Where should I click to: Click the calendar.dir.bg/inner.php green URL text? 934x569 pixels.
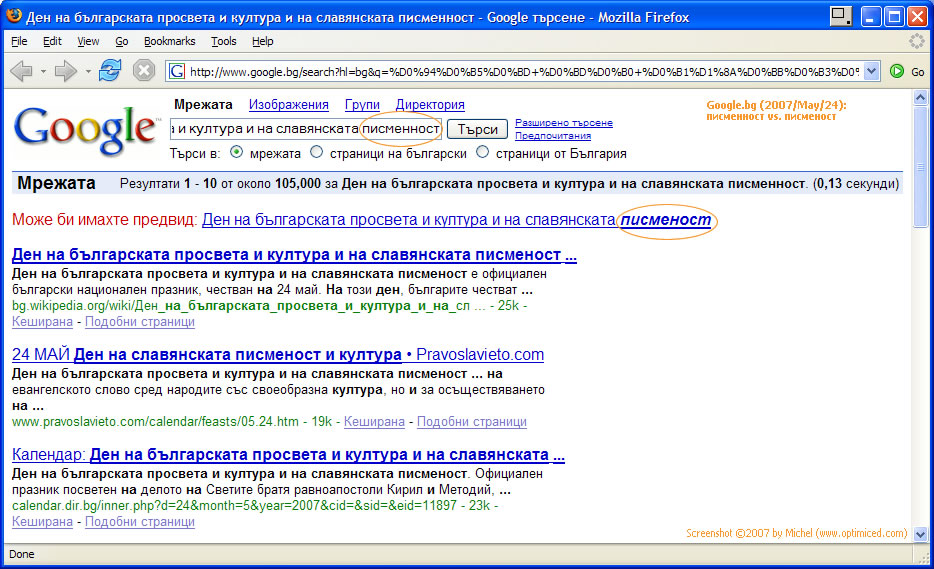pyautogui.click(x=234, y=506)
